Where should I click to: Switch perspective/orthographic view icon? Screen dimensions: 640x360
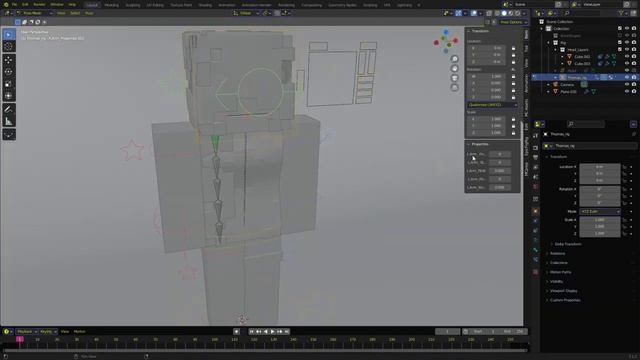tap(454, 87)
